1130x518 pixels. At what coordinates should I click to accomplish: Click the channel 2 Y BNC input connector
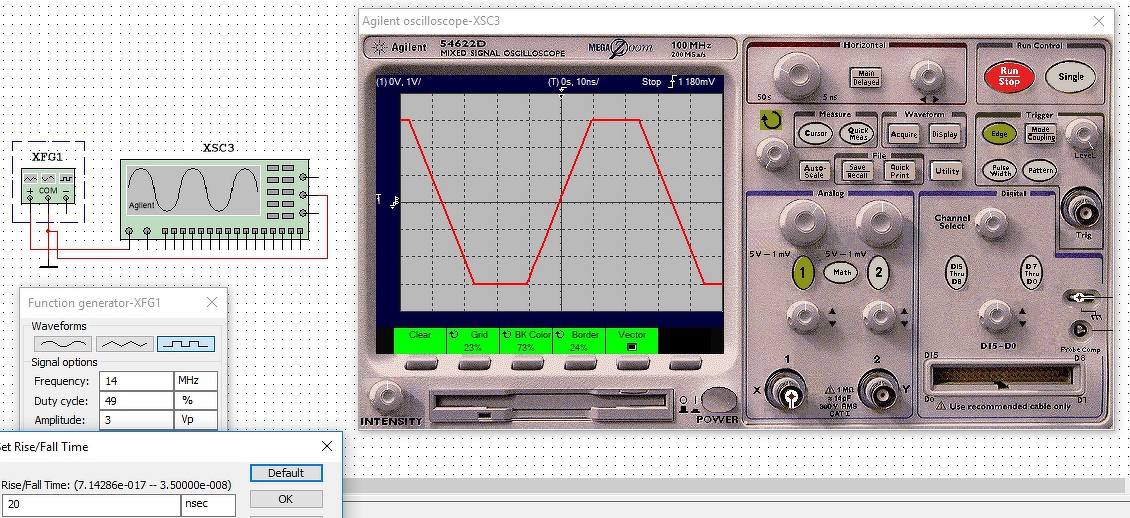click(x=878, y=390)
